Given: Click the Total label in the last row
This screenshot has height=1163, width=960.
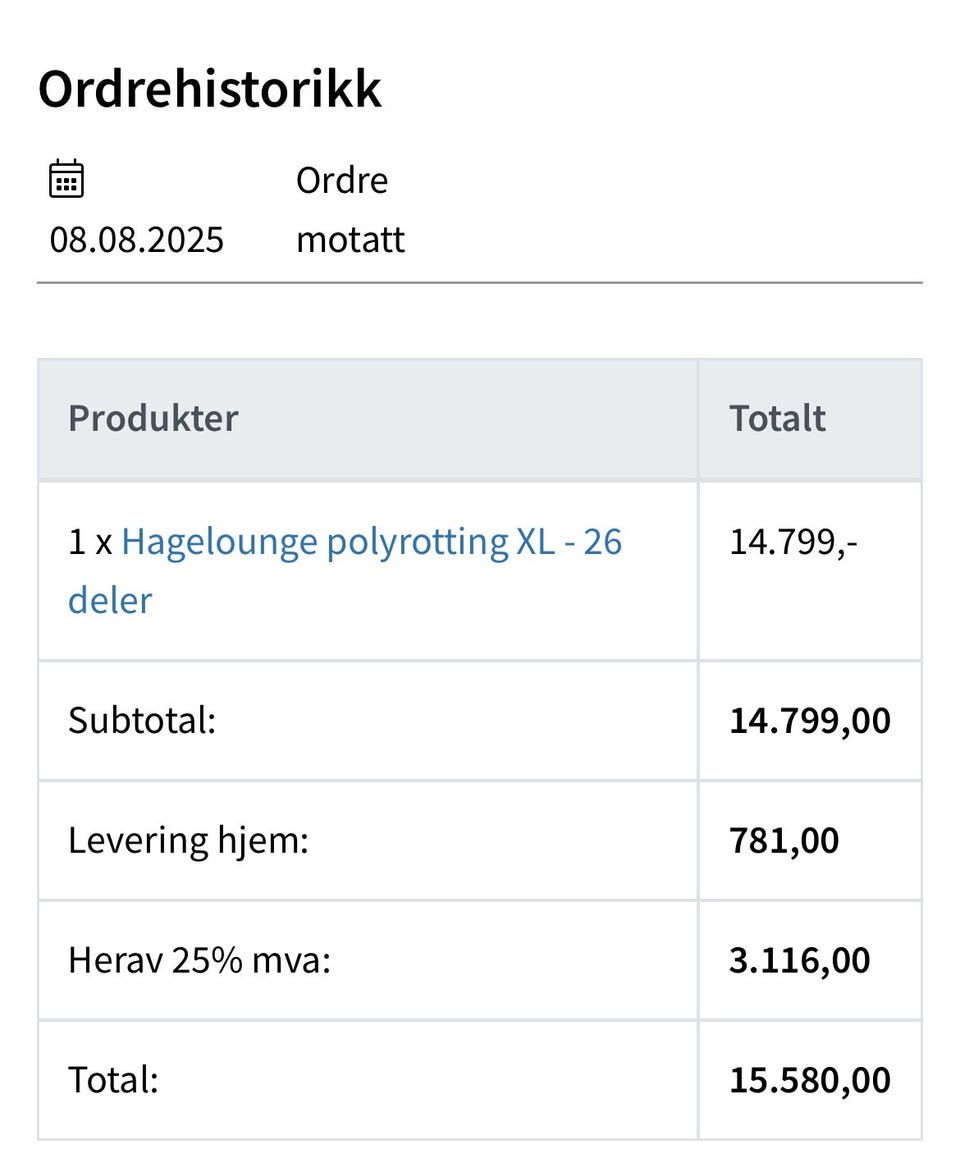Looking at the screenshot, I should coord(113,1080).
